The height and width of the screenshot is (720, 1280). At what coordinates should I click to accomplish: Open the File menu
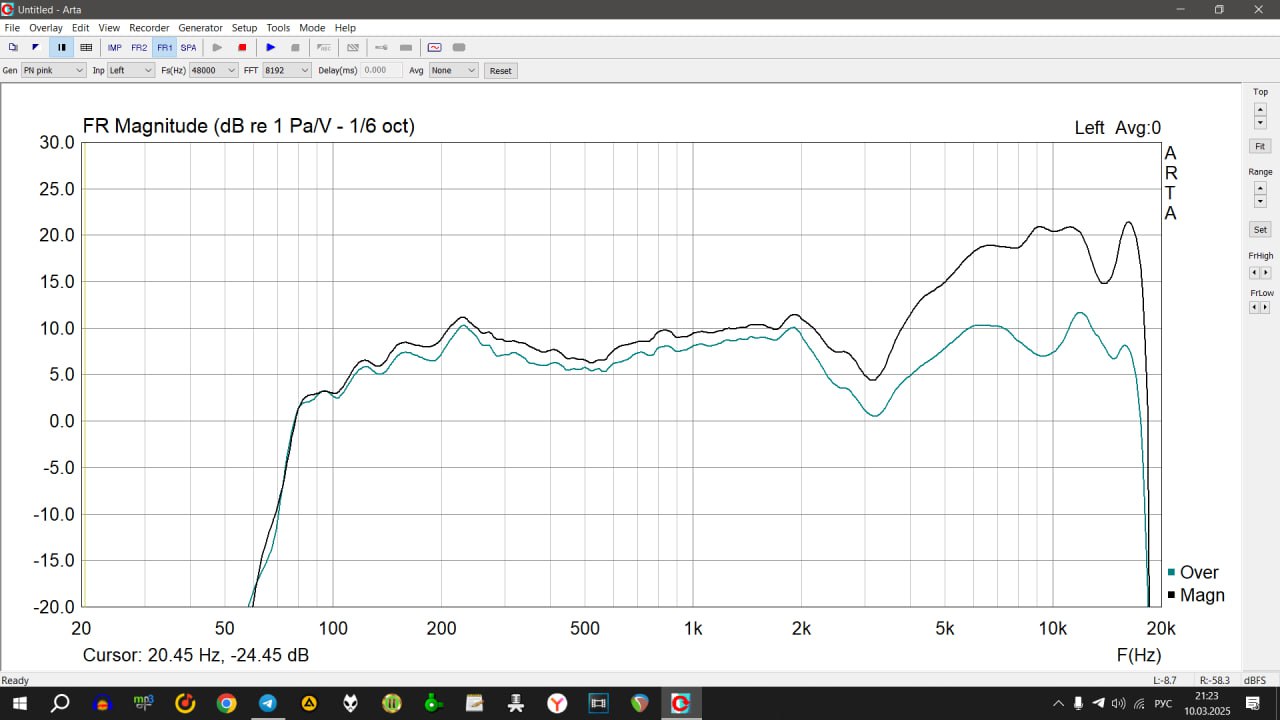coord(12,28)
